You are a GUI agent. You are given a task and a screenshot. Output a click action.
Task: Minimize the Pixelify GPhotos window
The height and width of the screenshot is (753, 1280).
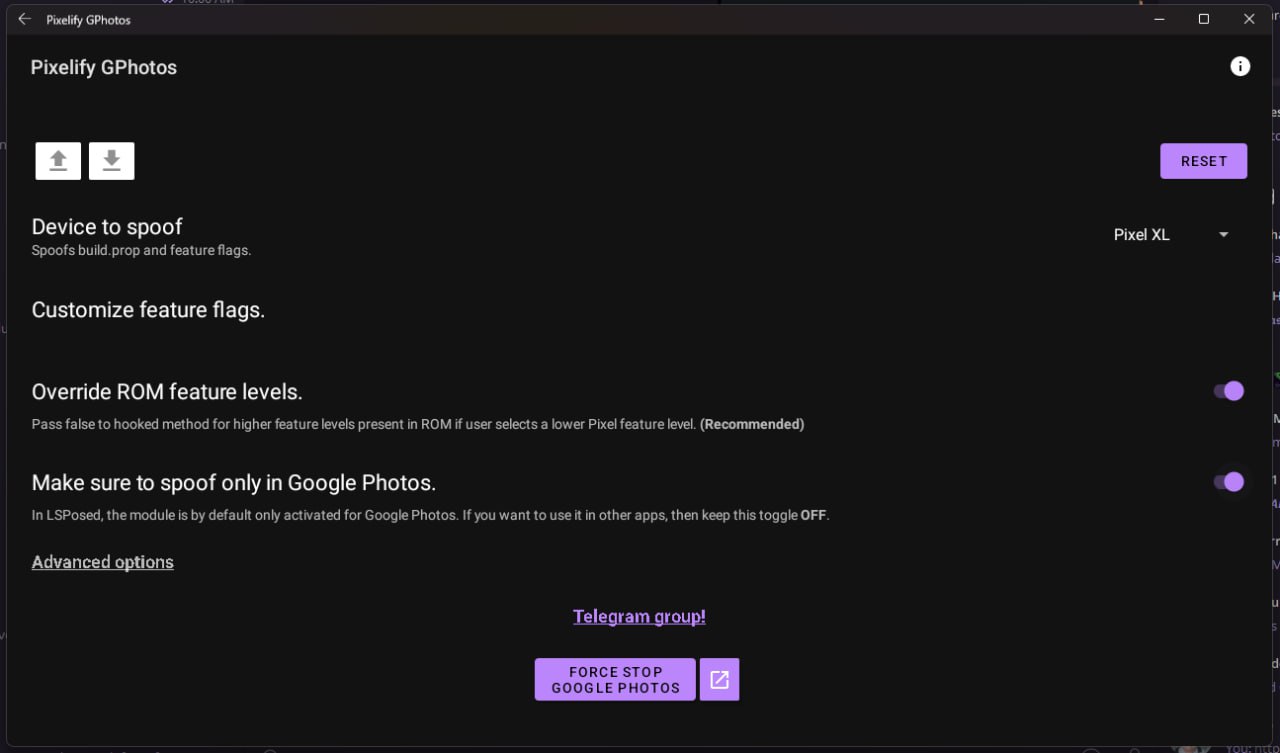[1159, 19]
